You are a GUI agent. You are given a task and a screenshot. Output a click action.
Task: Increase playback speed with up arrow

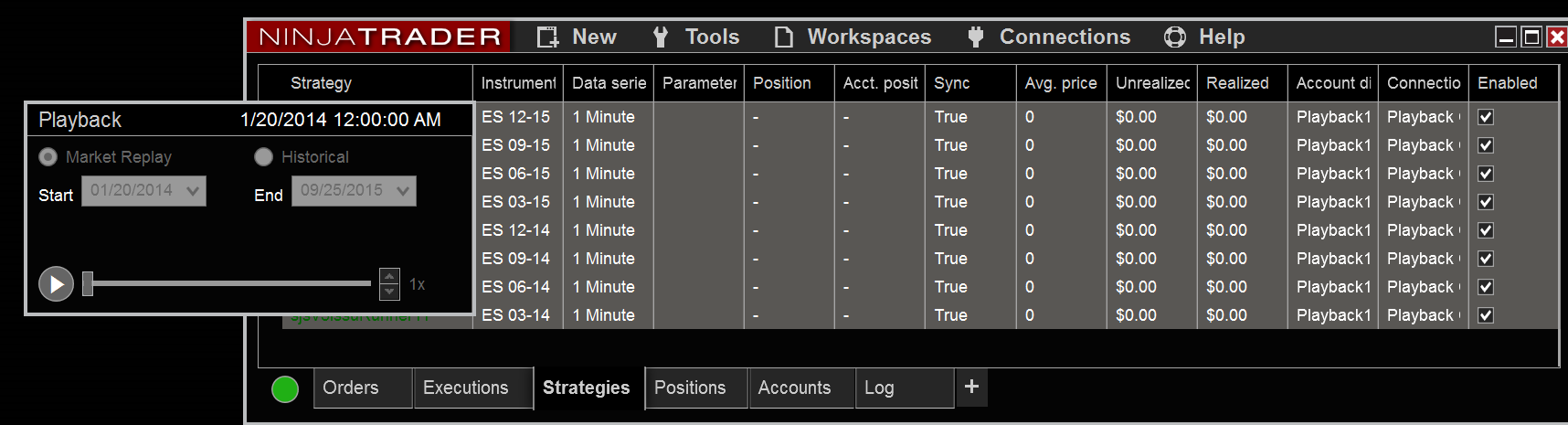tap(389, 276)
